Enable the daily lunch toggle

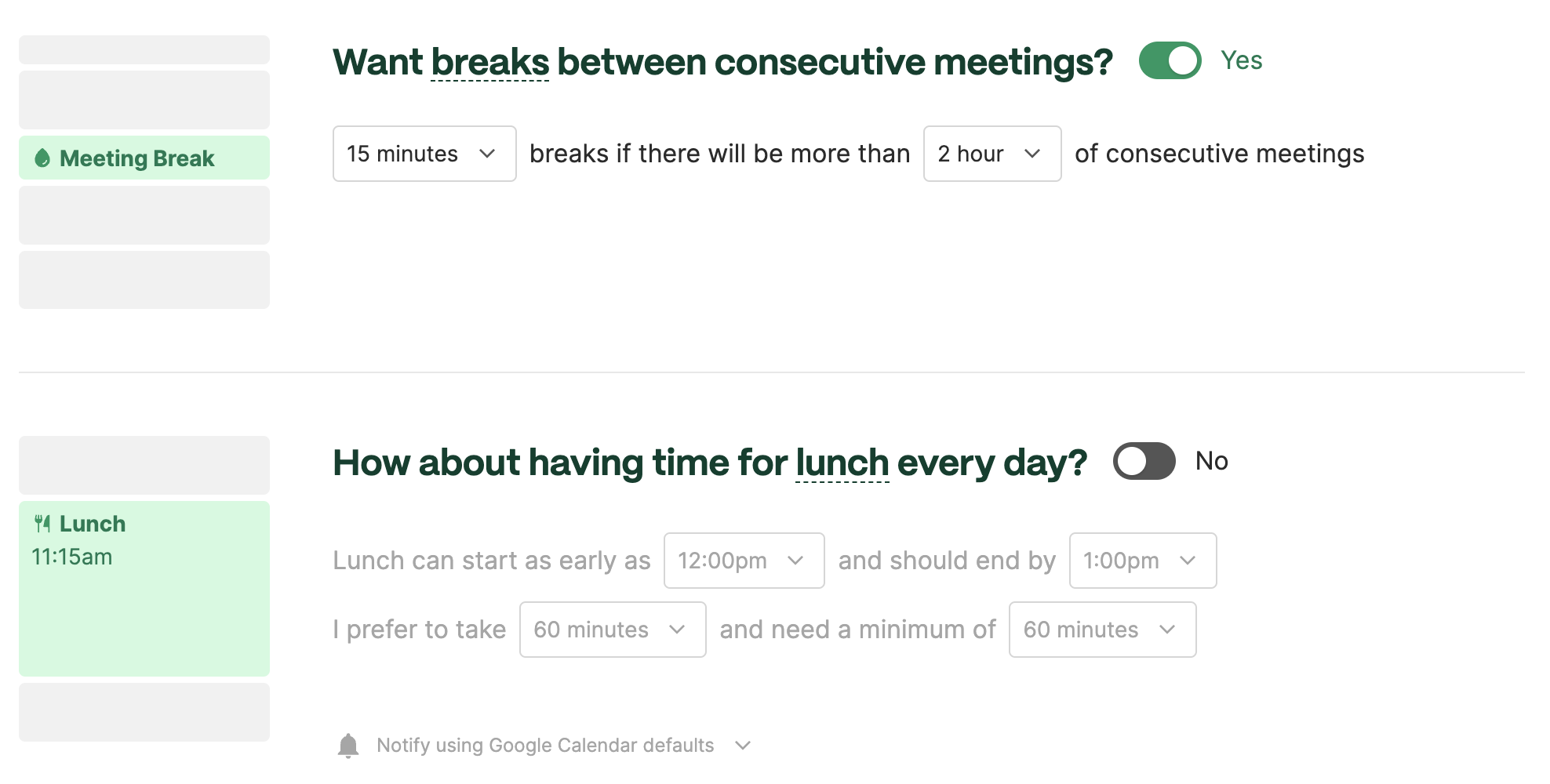[x=1144, y=461]
